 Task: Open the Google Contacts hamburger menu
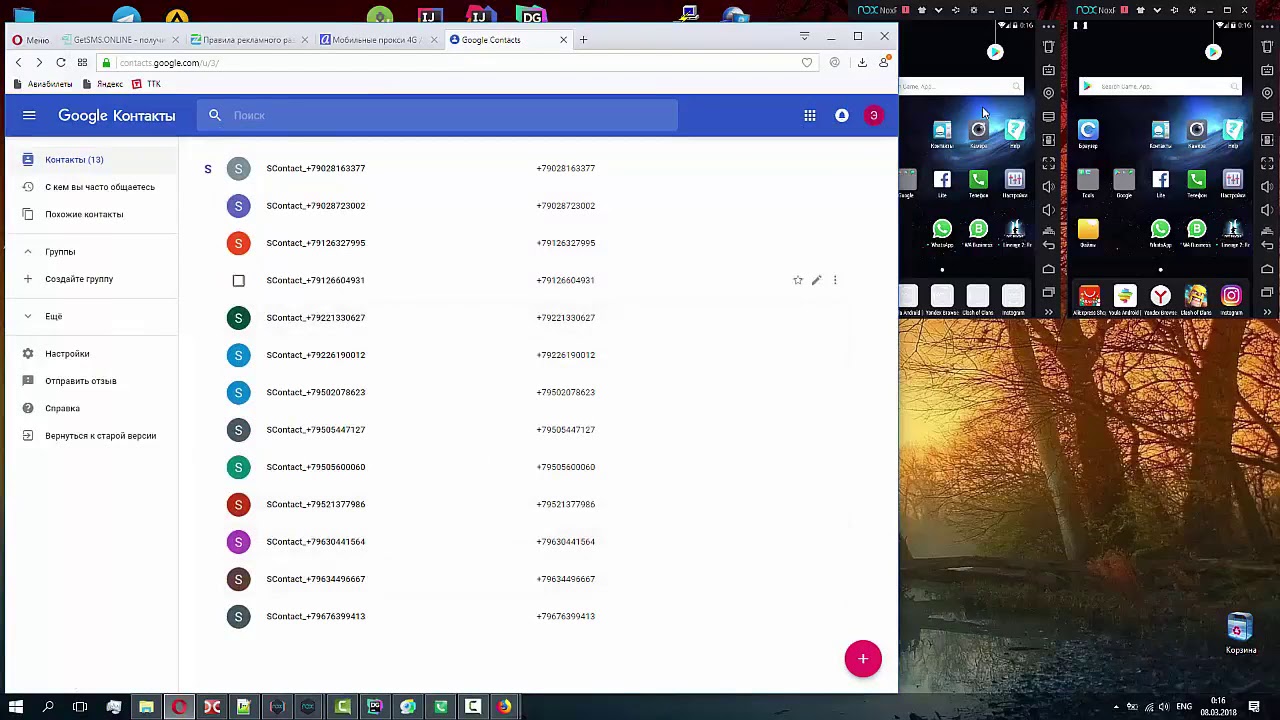(x=29, y=116)
